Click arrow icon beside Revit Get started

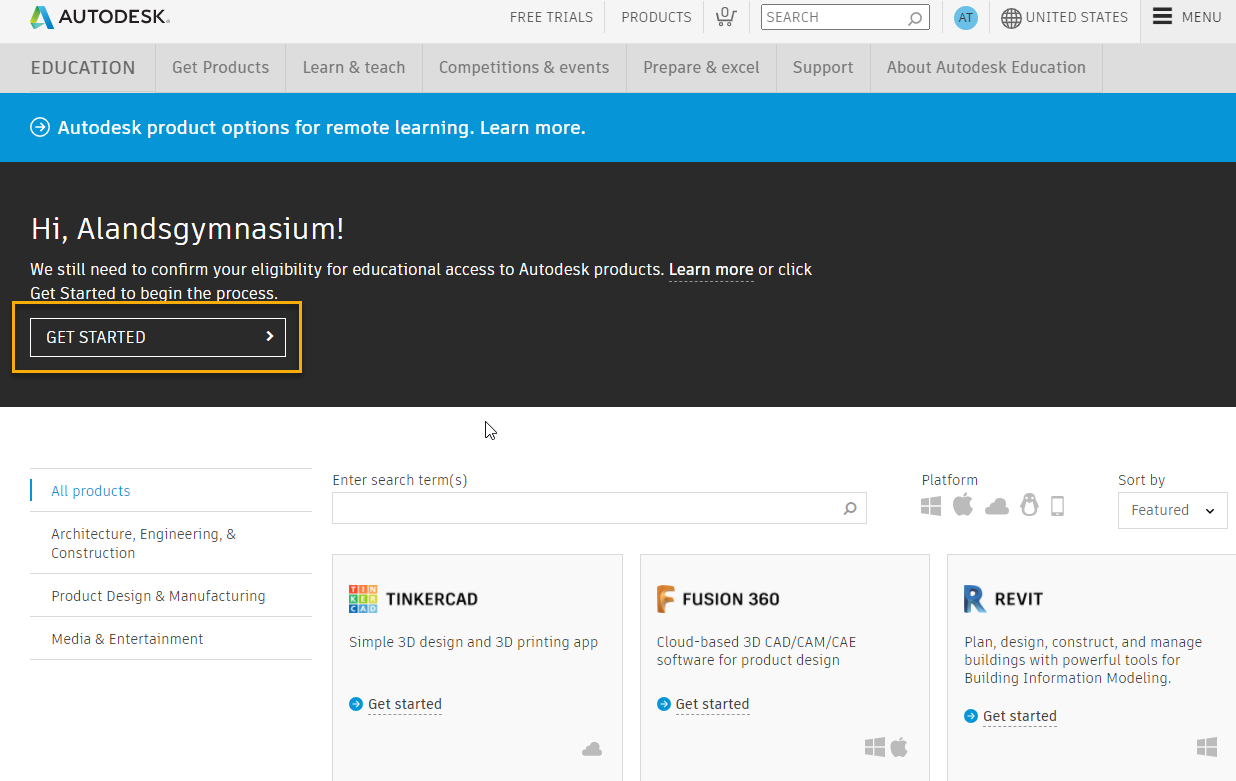pyautogui.click(x=971, y=716)
